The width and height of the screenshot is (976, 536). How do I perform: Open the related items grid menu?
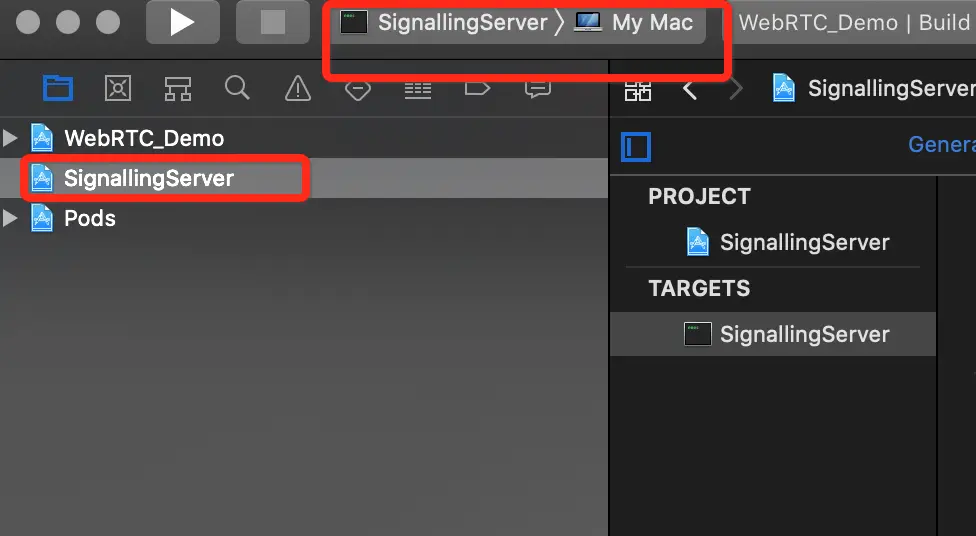[638, 90]
